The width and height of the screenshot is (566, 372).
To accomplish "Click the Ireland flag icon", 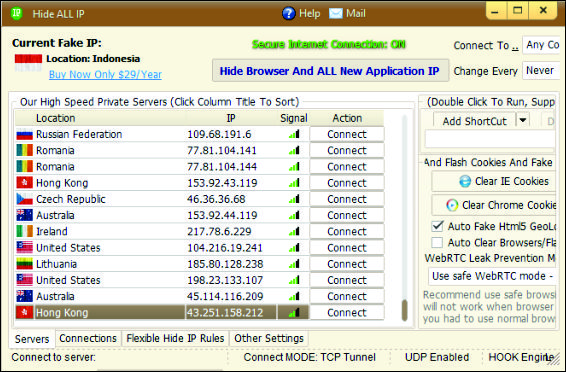I will point(25,231).
